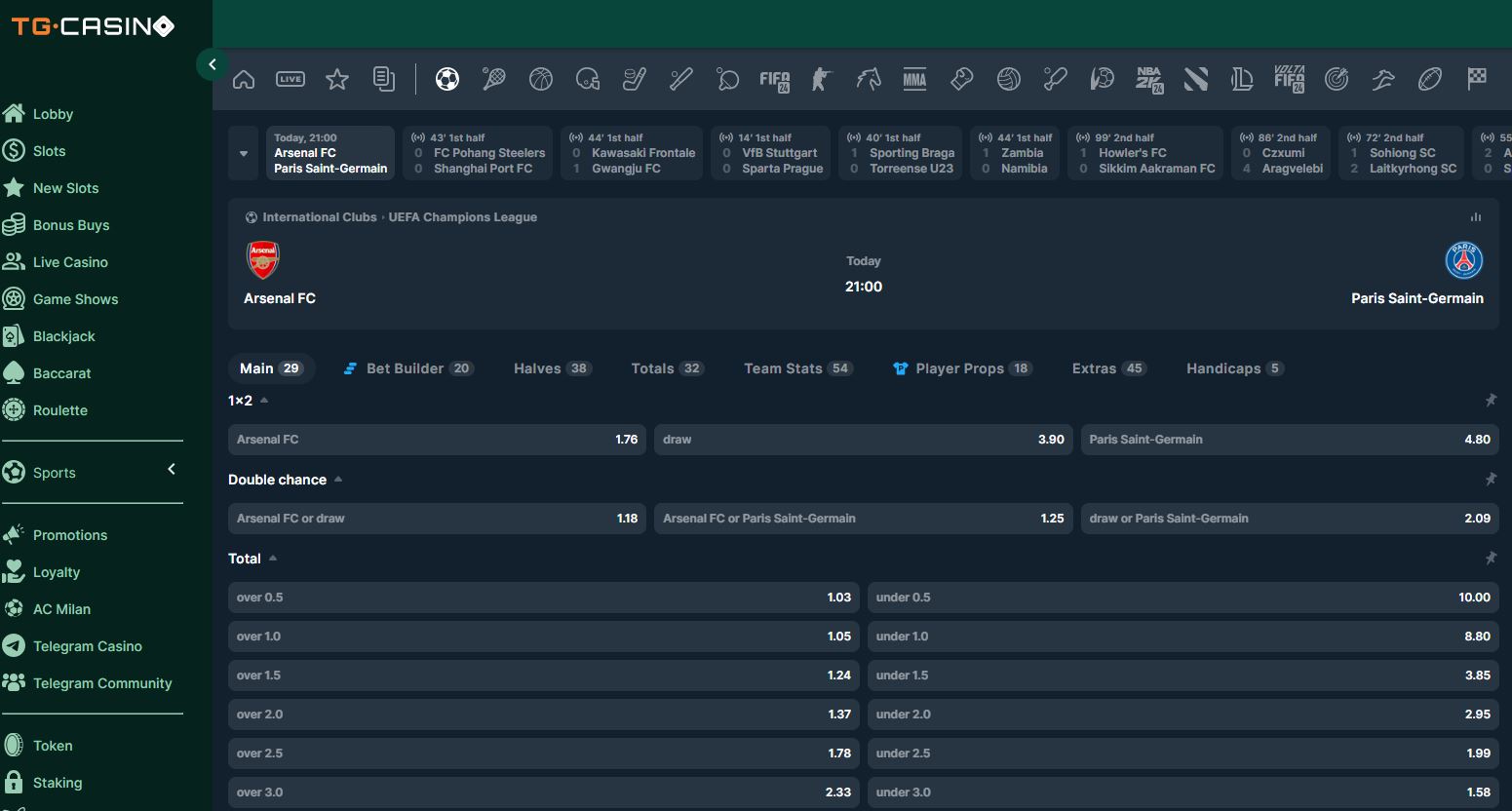The width and height of the screenshot is (1512, 811).
Task: Switch to the Extras tab
Action: point(1108,368)
